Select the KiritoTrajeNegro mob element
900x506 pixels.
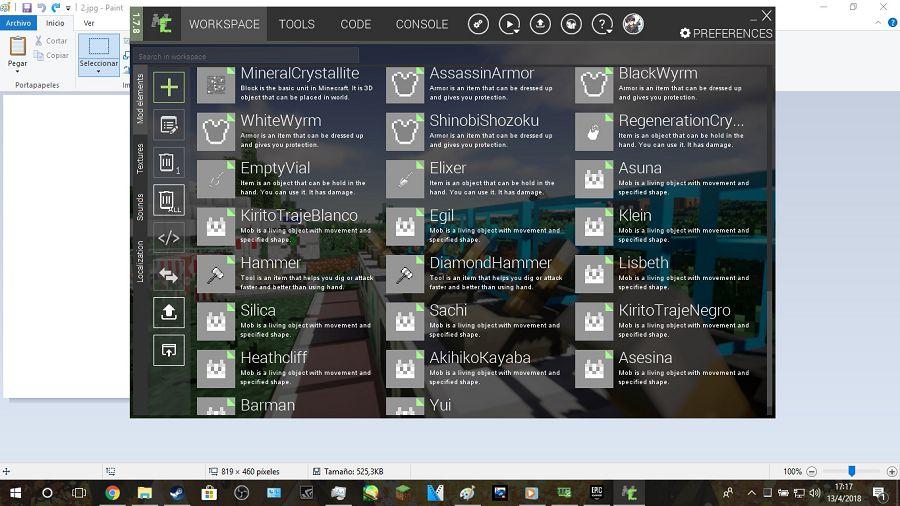click(x=674, y=310)
